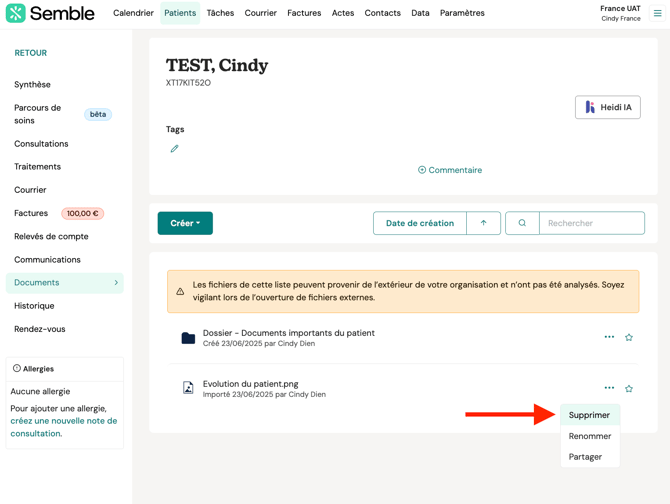Star the Evolution du patient.png file
The width and height of the screenshot is (670, 504).
point(629,388)
